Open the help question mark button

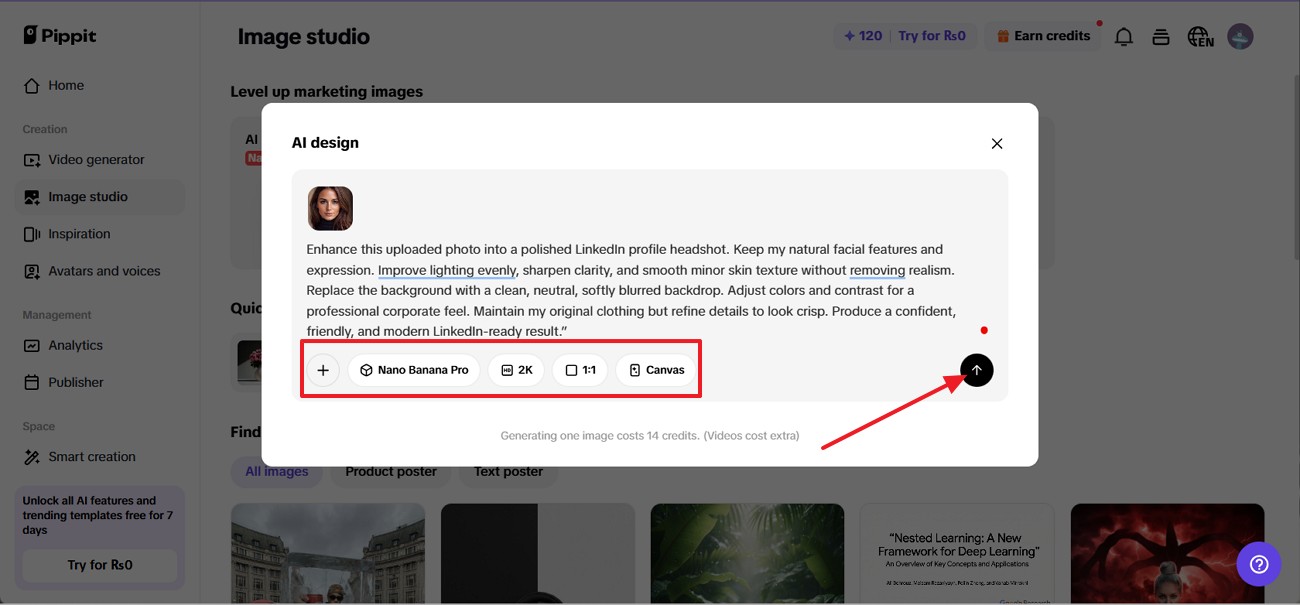pyautogui.click(x=1259, y=564)
